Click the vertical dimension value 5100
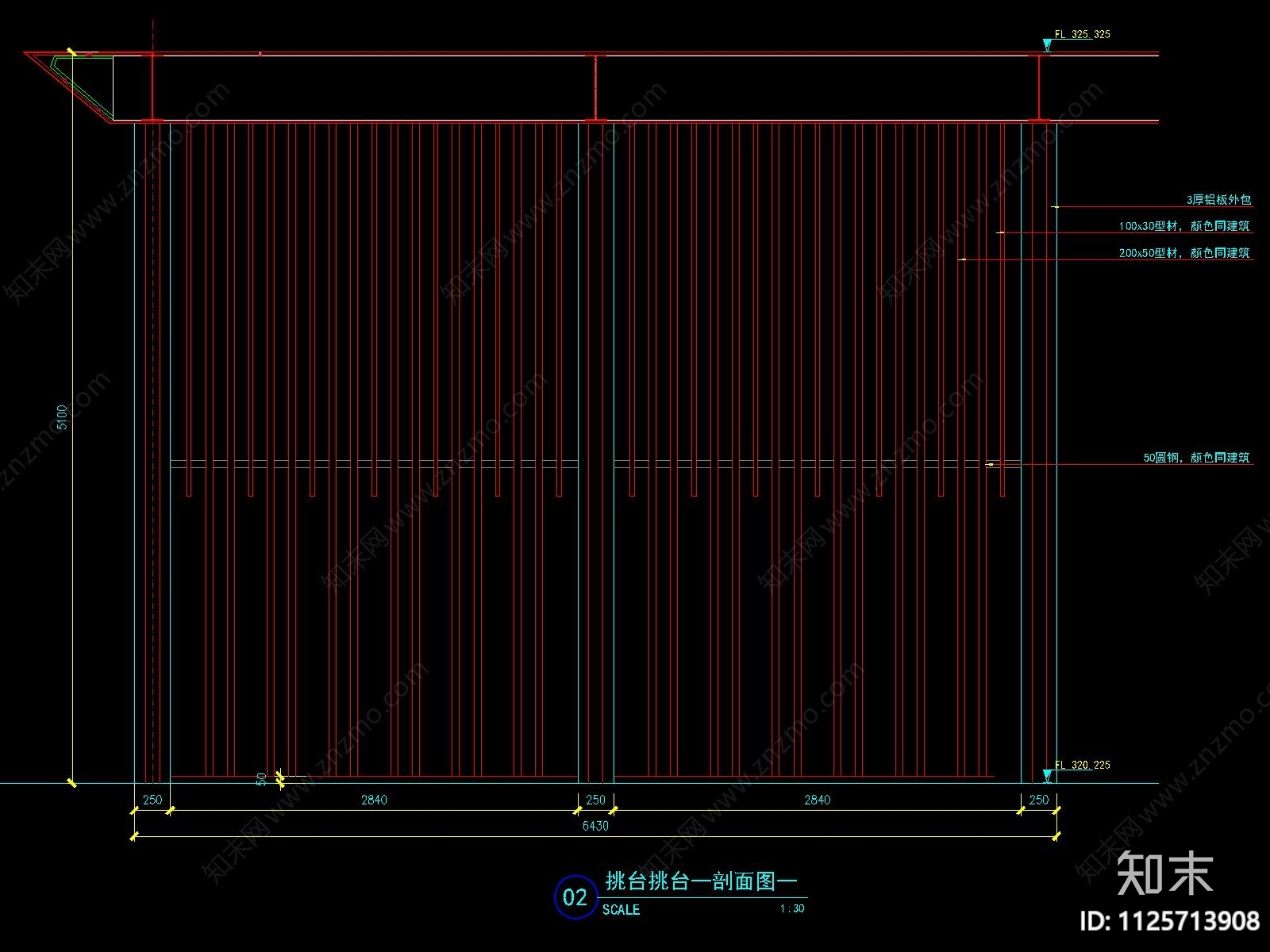 point(63,417)
